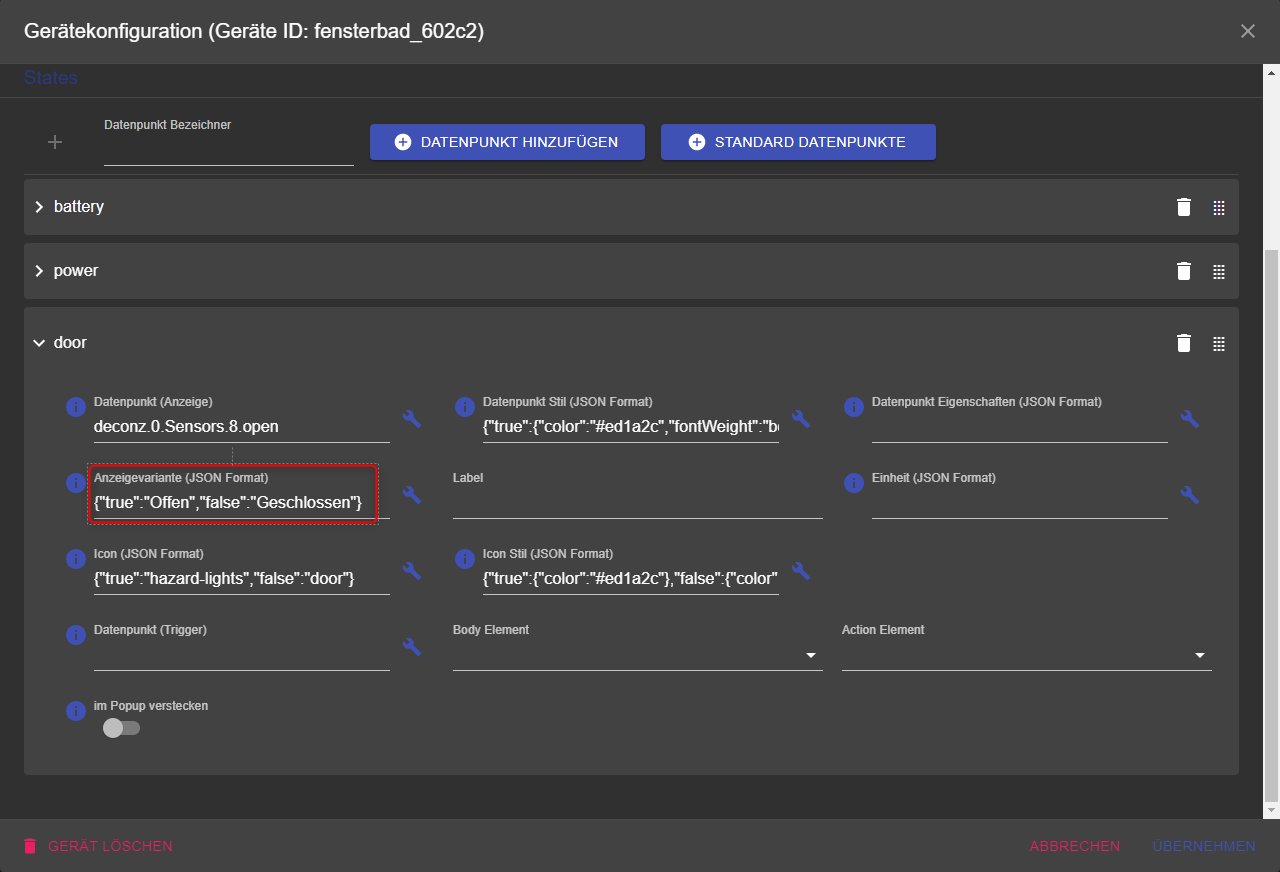The height and width of the screenshot is (872, 1280).
Task: Click Standard Datenpunkte button
Action: 798,142
